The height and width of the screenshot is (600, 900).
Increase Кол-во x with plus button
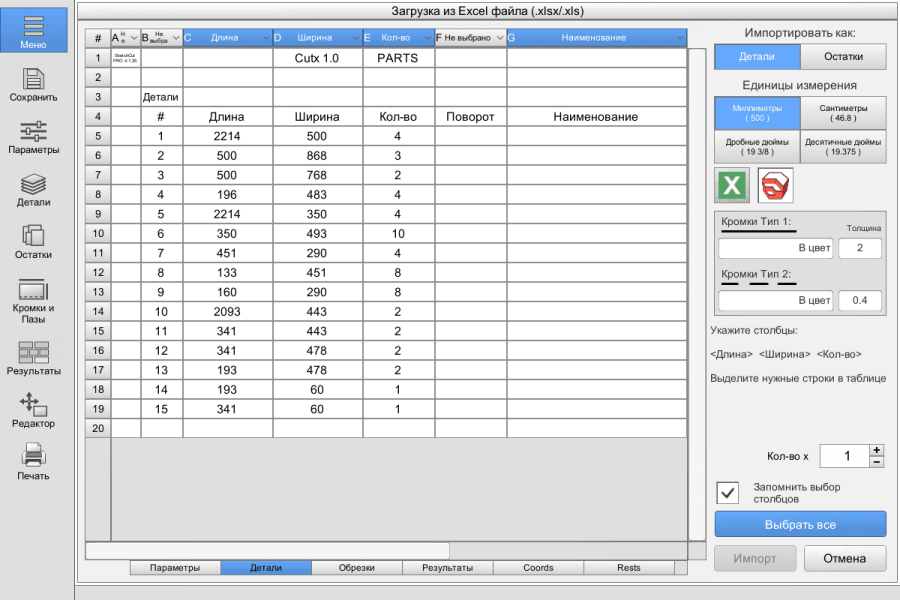876,450
